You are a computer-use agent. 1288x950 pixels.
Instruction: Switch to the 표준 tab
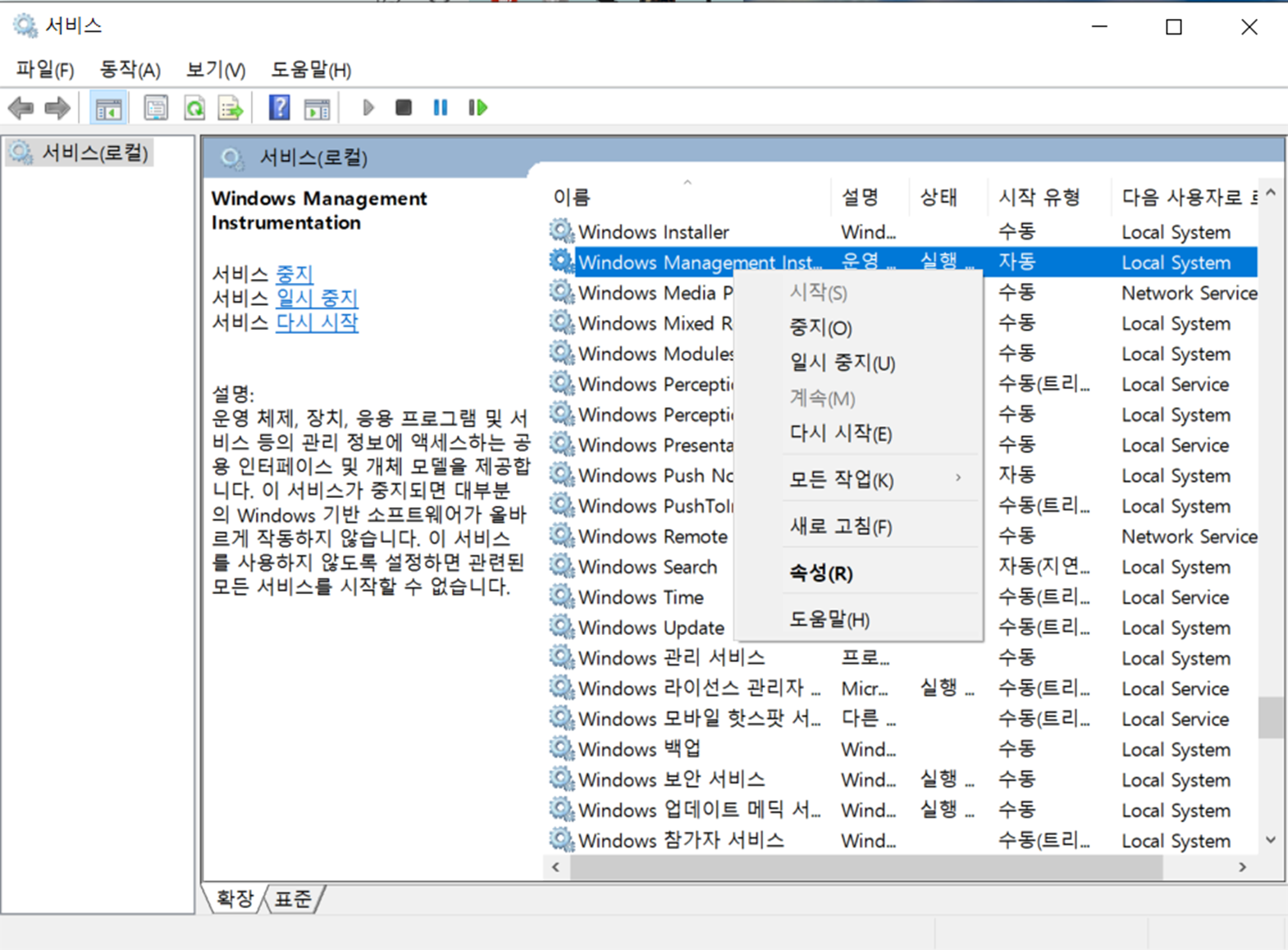pyautogui.click(x=293, y=898)
